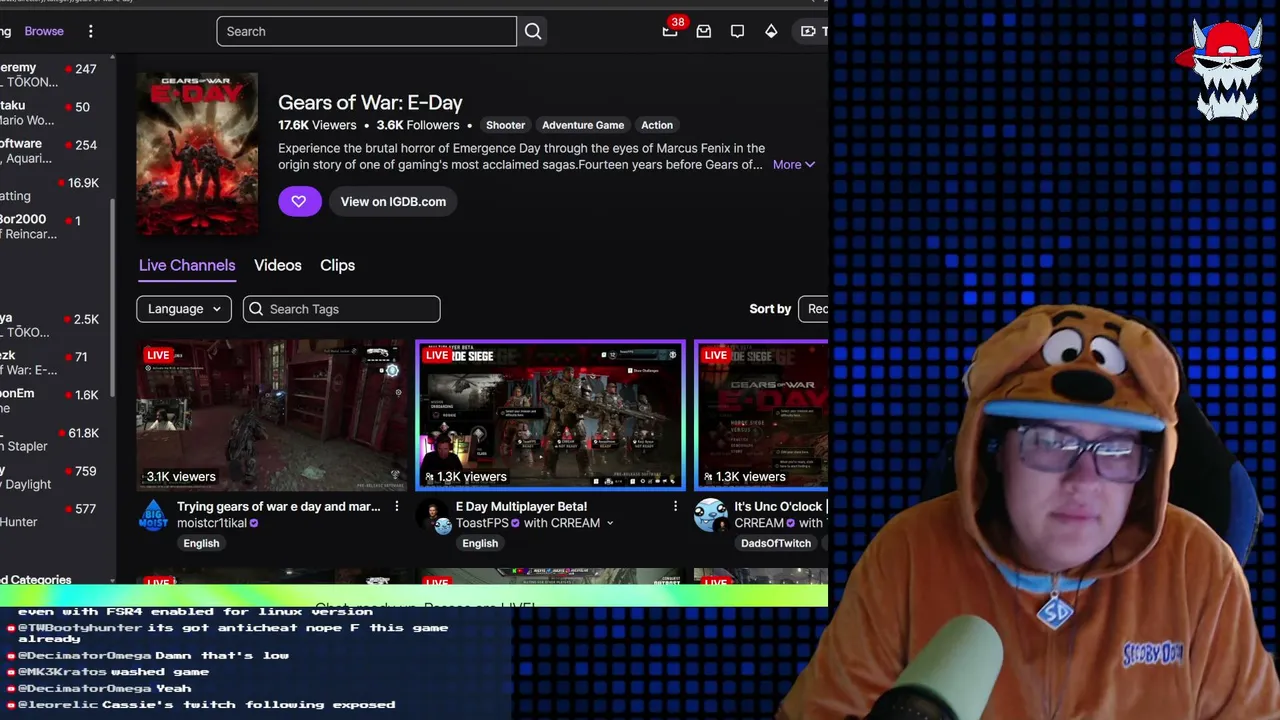Open options menu for moistcr1tikal stream

click(x=396, y=507)
